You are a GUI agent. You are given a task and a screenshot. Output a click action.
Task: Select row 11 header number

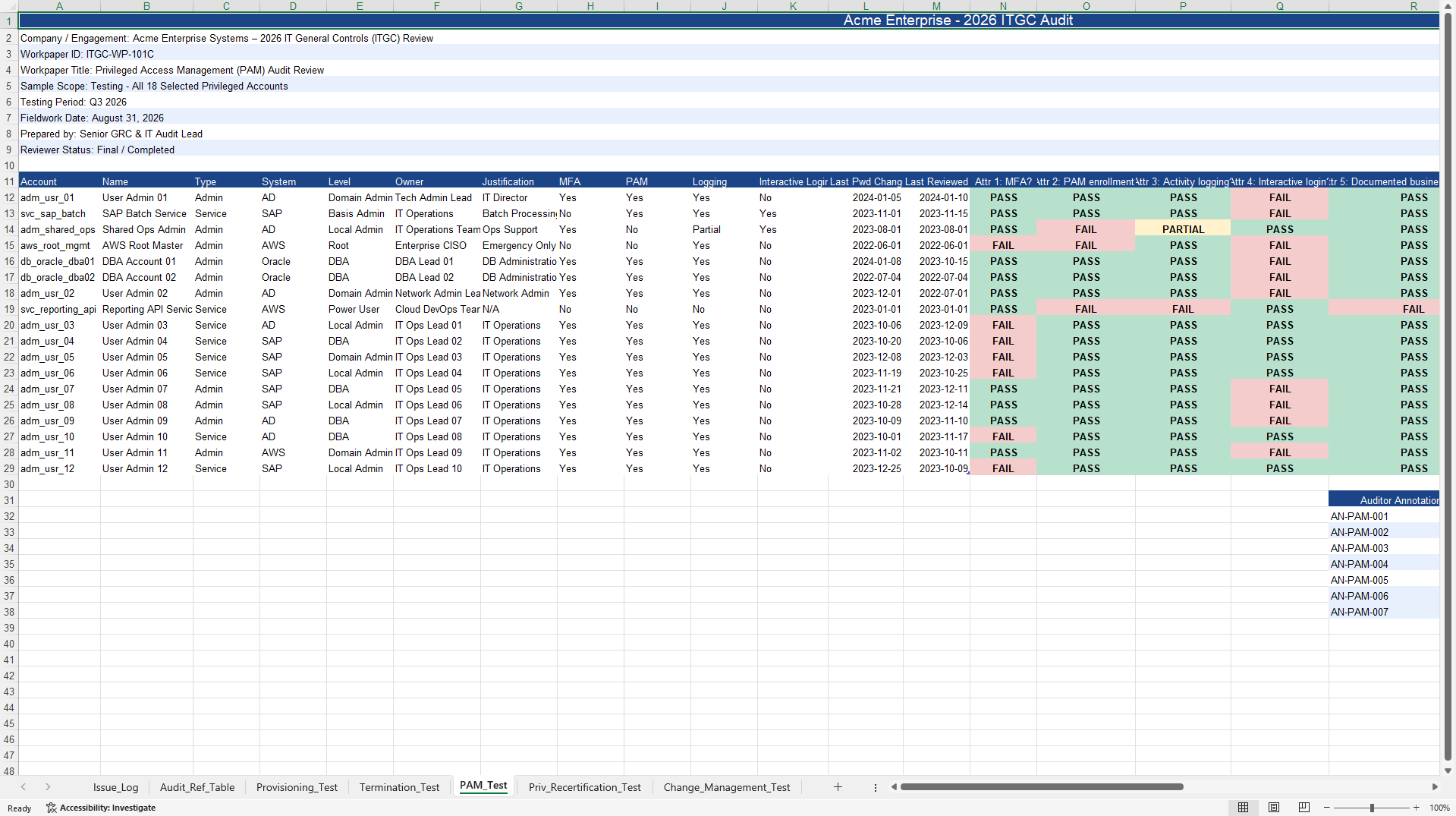9,181
